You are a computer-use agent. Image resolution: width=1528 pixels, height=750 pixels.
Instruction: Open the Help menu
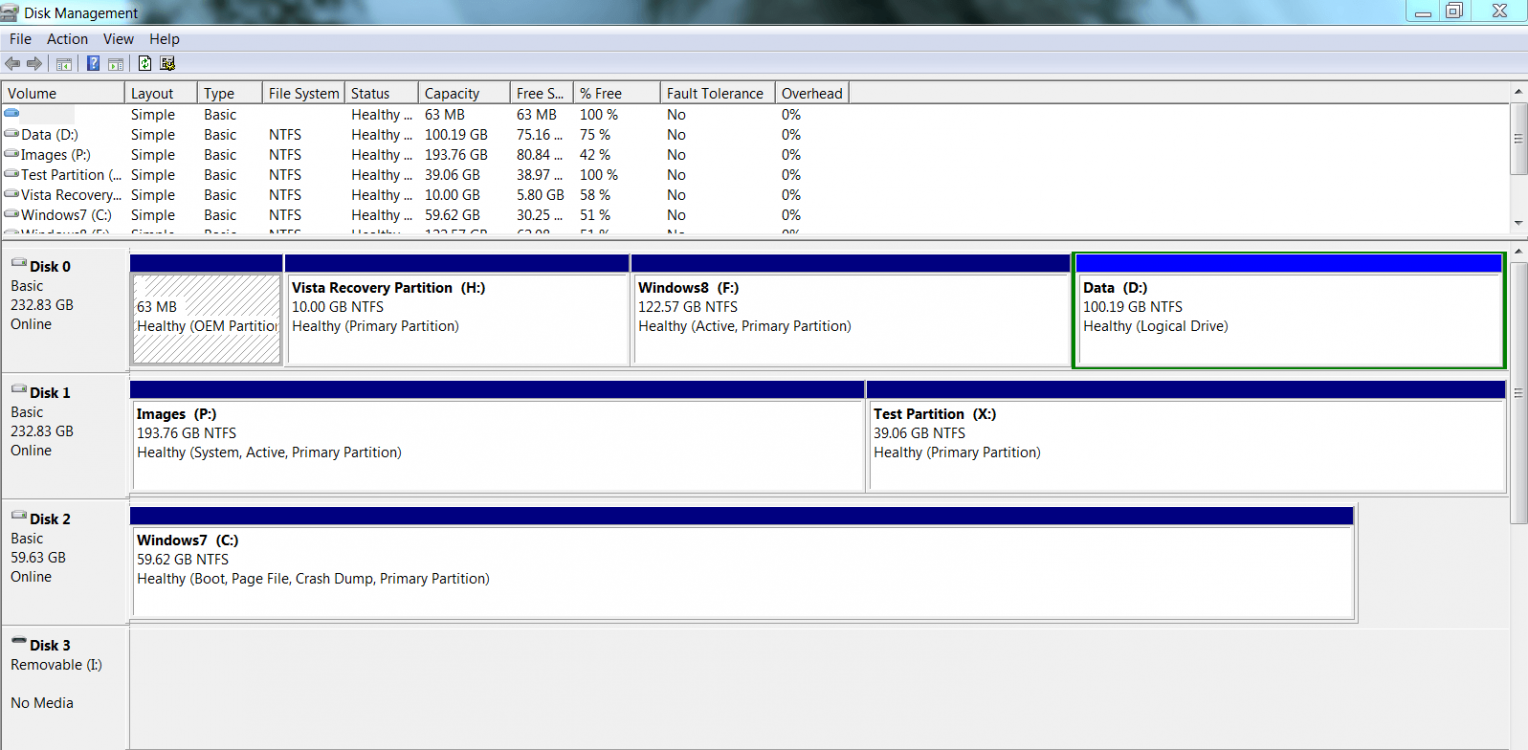(164, 39)
